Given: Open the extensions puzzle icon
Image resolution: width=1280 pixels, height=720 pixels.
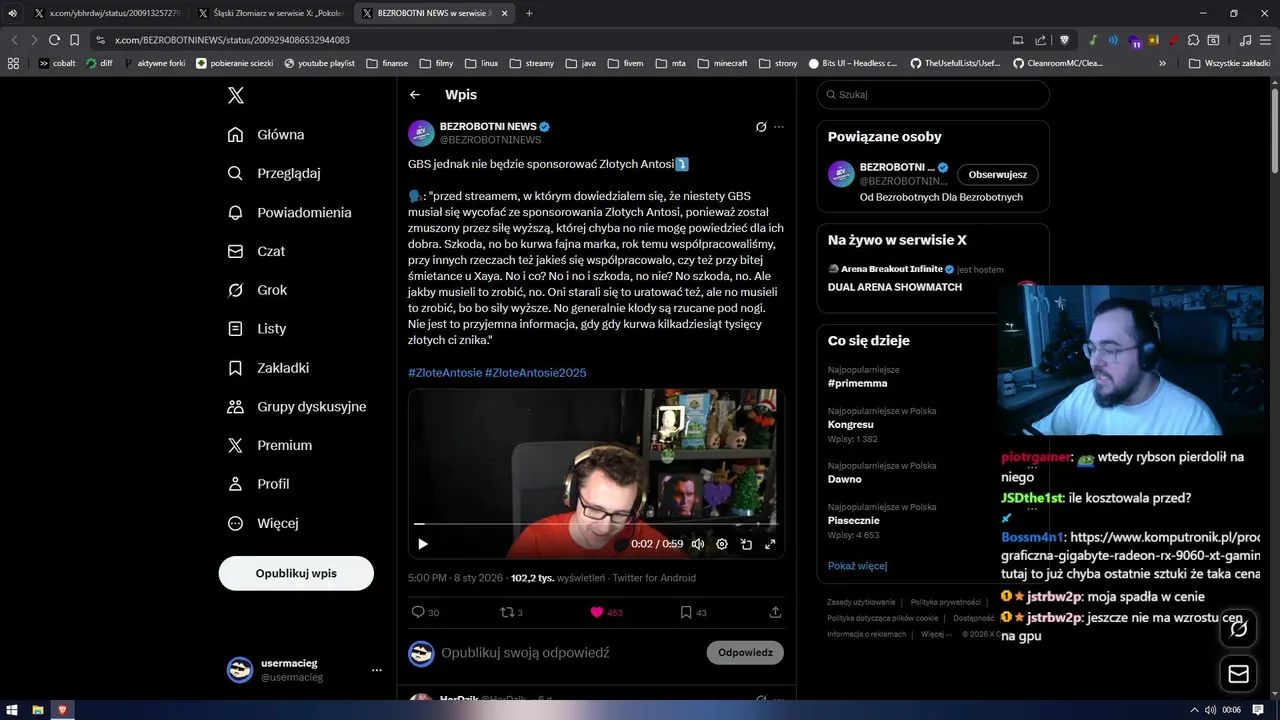Looking at the screenshot, I should tap(1194, 40).
